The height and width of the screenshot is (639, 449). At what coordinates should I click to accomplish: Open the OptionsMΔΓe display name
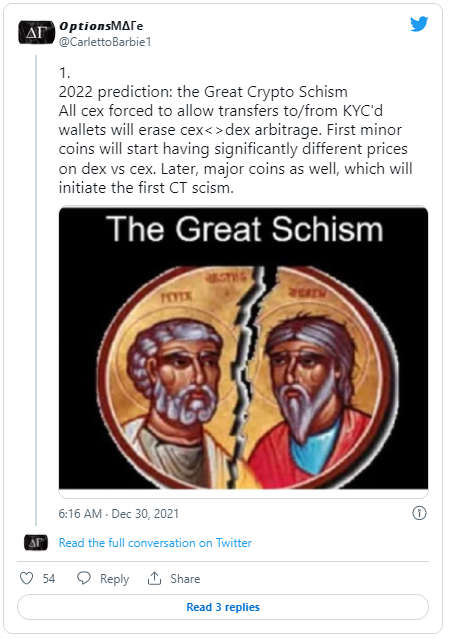[x=101, y=26]
